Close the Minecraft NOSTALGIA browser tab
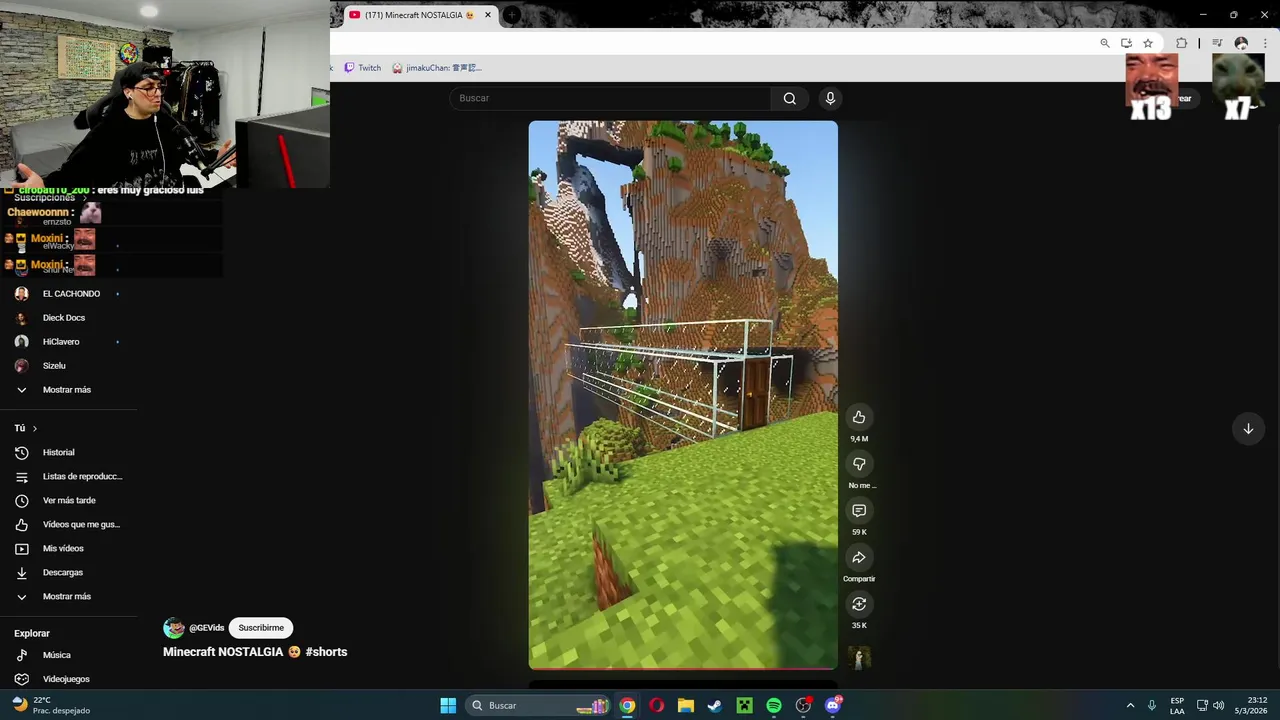The height and width of the screenshot is (720, 1280). click(488, 15)
